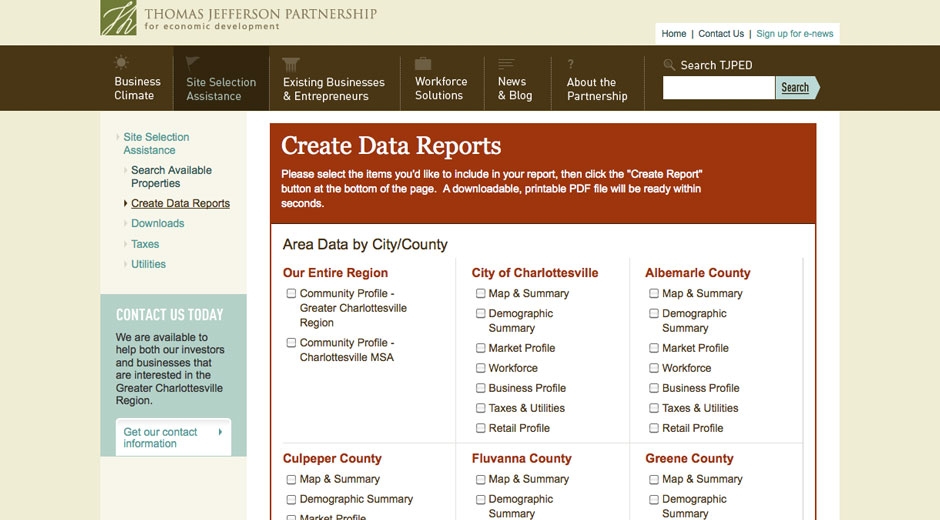Click the Area Data by City/County heading
940x520 pixels.
(x=365, y=245)
